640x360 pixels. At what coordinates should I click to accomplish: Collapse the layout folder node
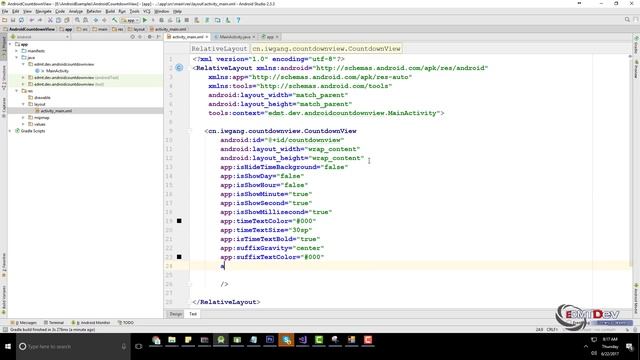point(23,104)
